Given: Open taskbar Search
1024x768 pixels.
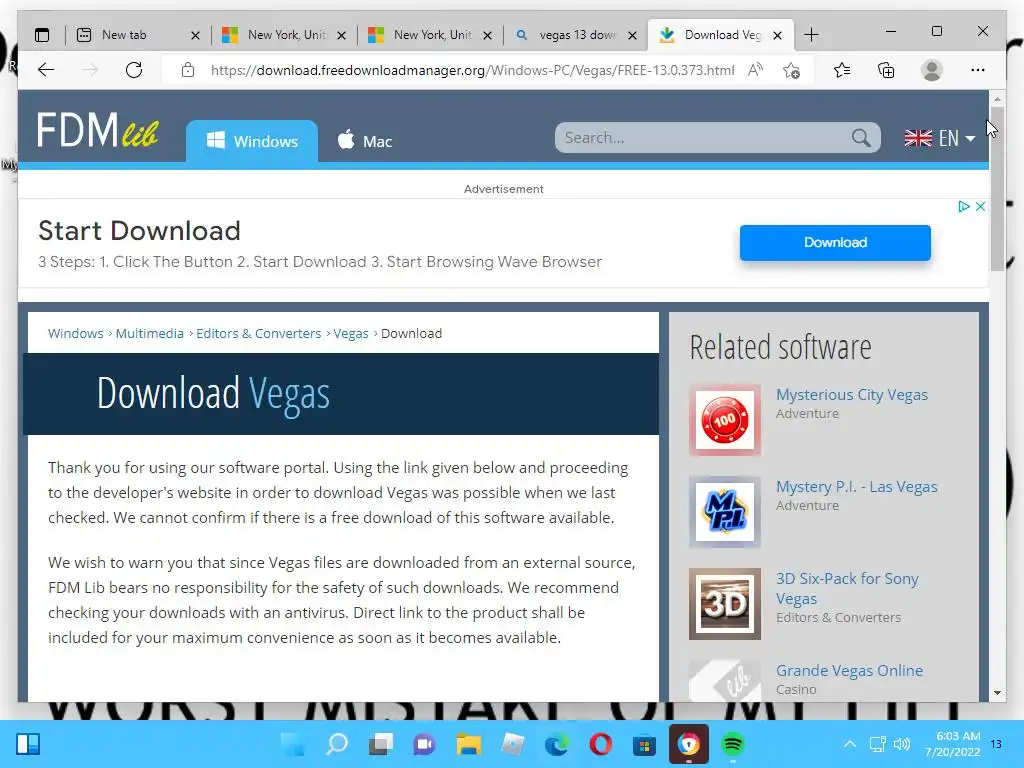Looking at the screenshot, I should pos(337,744).
